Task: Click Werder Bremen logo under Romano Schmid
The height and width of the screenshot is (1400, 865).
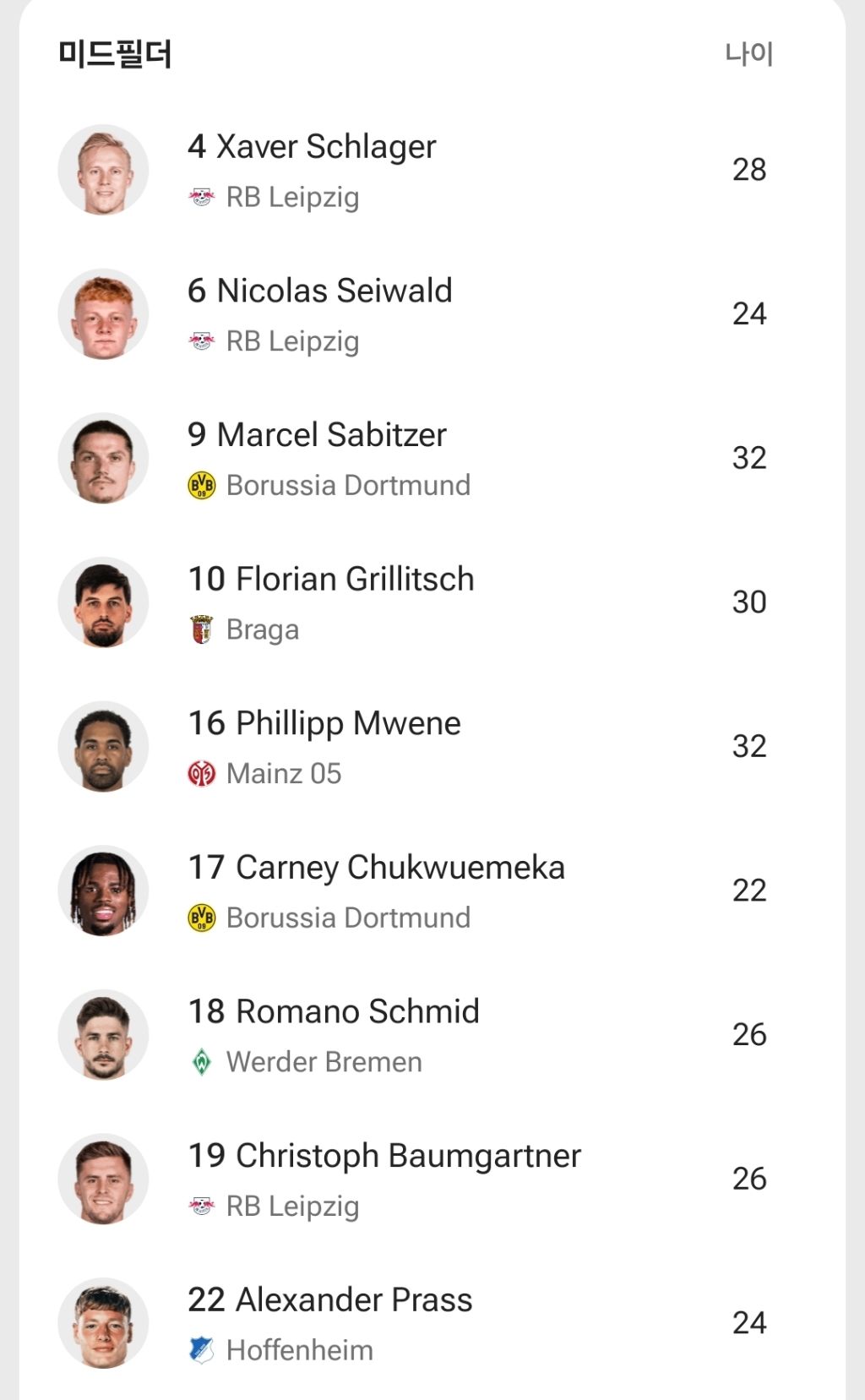Action: click(x=201, y=1062)
